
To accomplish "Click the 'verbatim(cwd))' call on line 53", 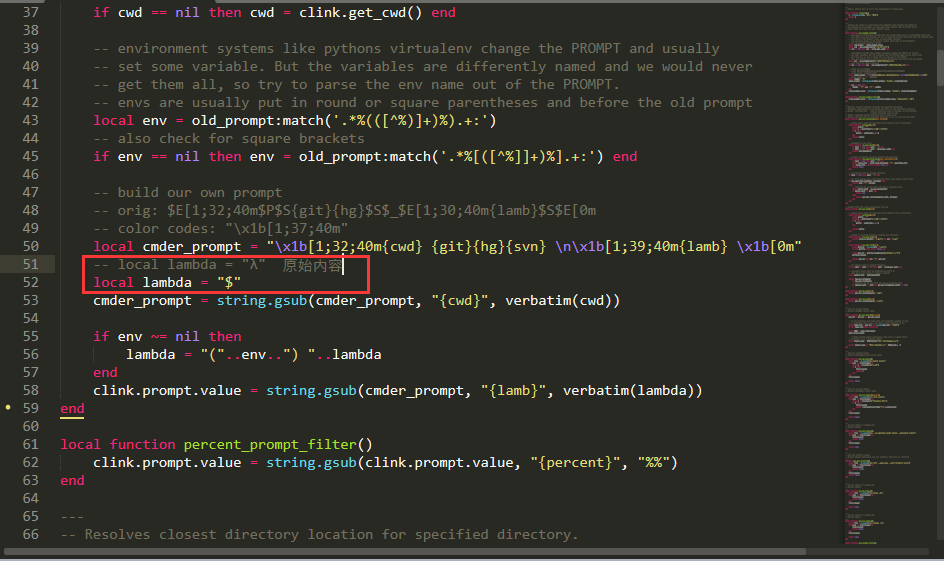I will click(562, 300).
